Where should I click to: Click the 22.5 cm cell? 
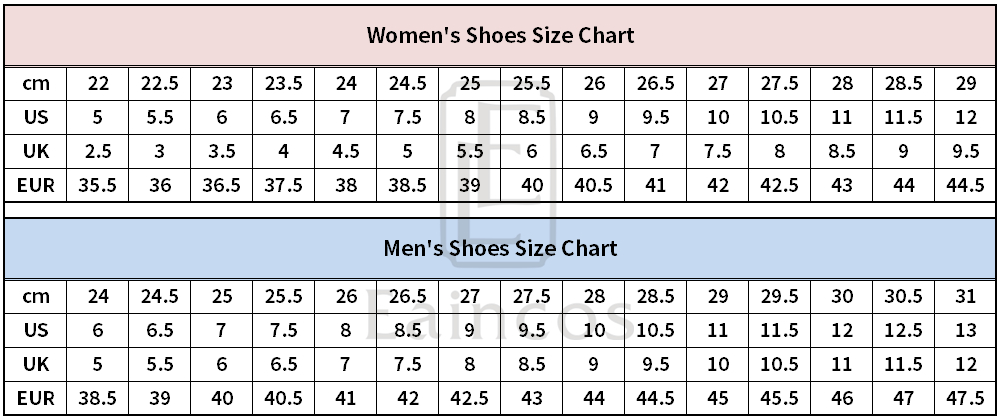point(160,84)
